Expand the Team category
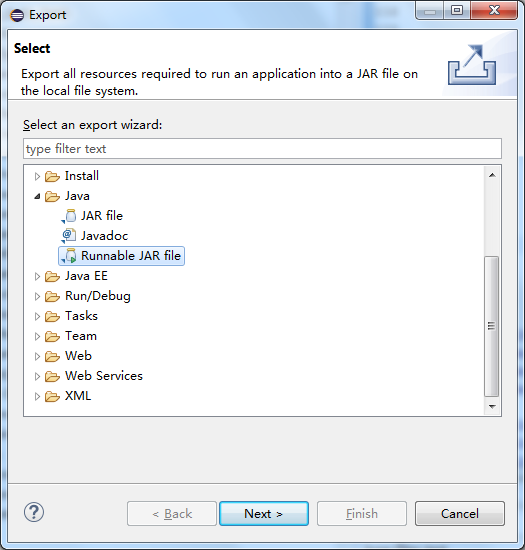525x550 pixels. point(37,337)
